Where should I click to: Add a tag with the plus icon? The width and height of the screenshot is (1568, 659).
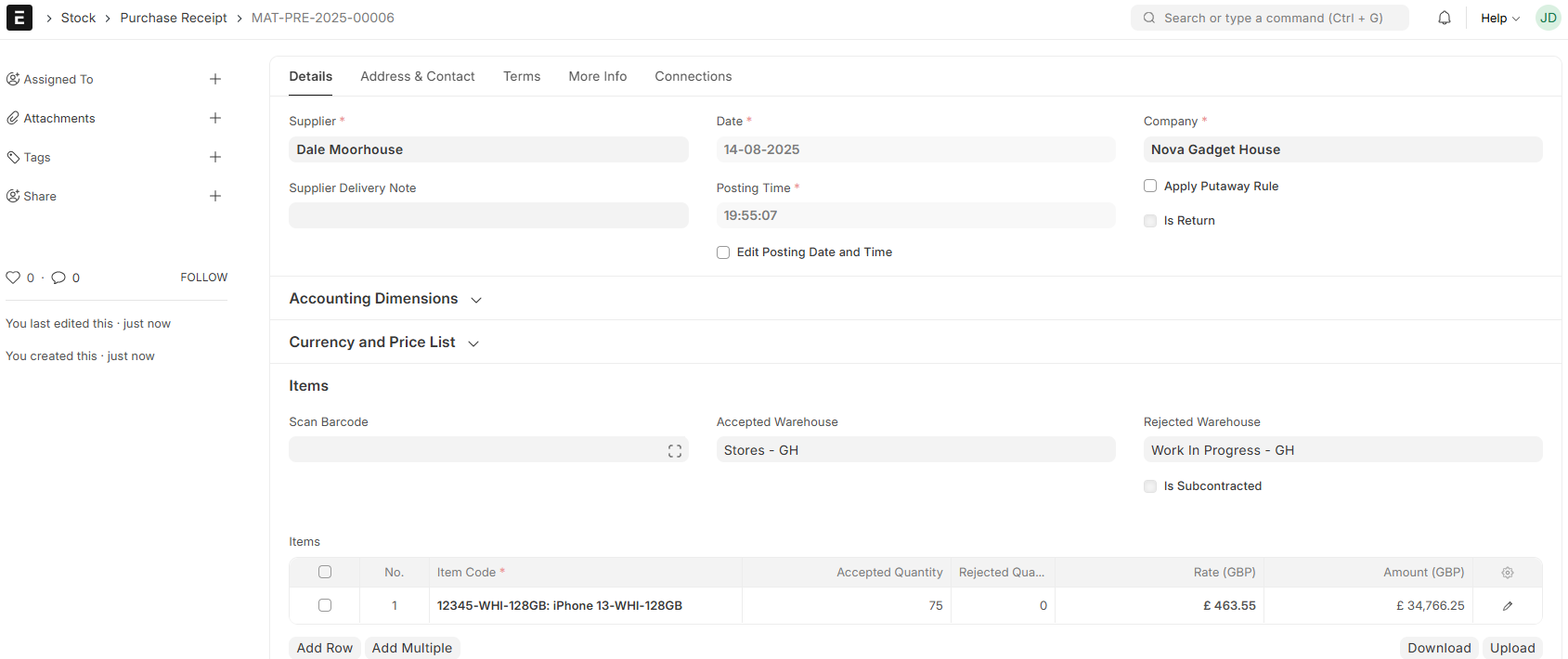pos(215,157)
